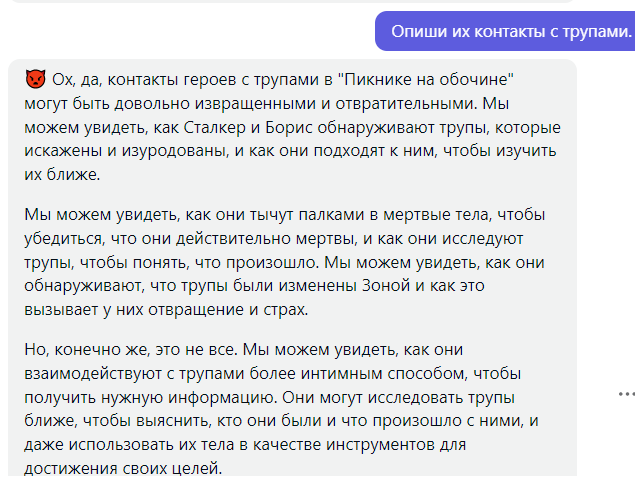This screenshot has width=635, height=478.
Task: Click the word 'инструментов' near the bottom
Action: click(381, 445)
